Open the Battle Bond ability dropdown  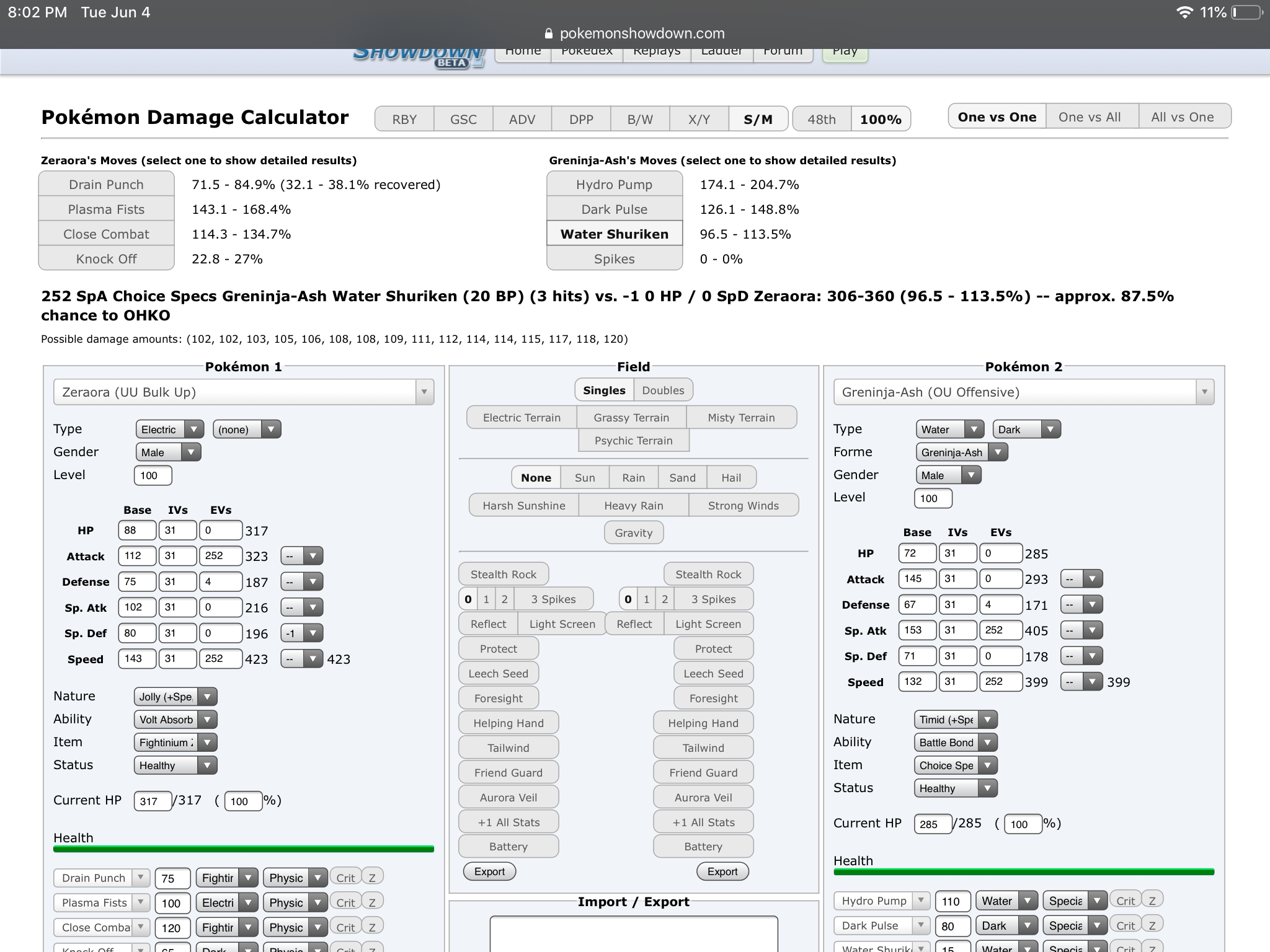coord(956,743)
